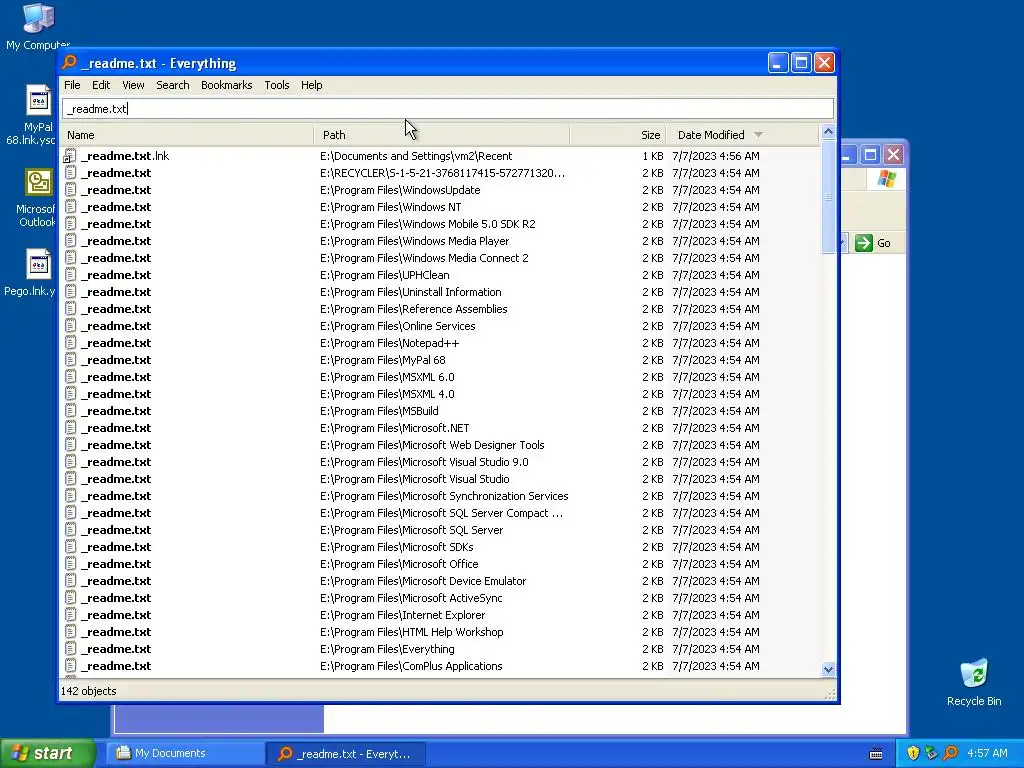Viewport: 1024px width, 768px height.
Task: Open the View menu
Action: coord(133,85)
